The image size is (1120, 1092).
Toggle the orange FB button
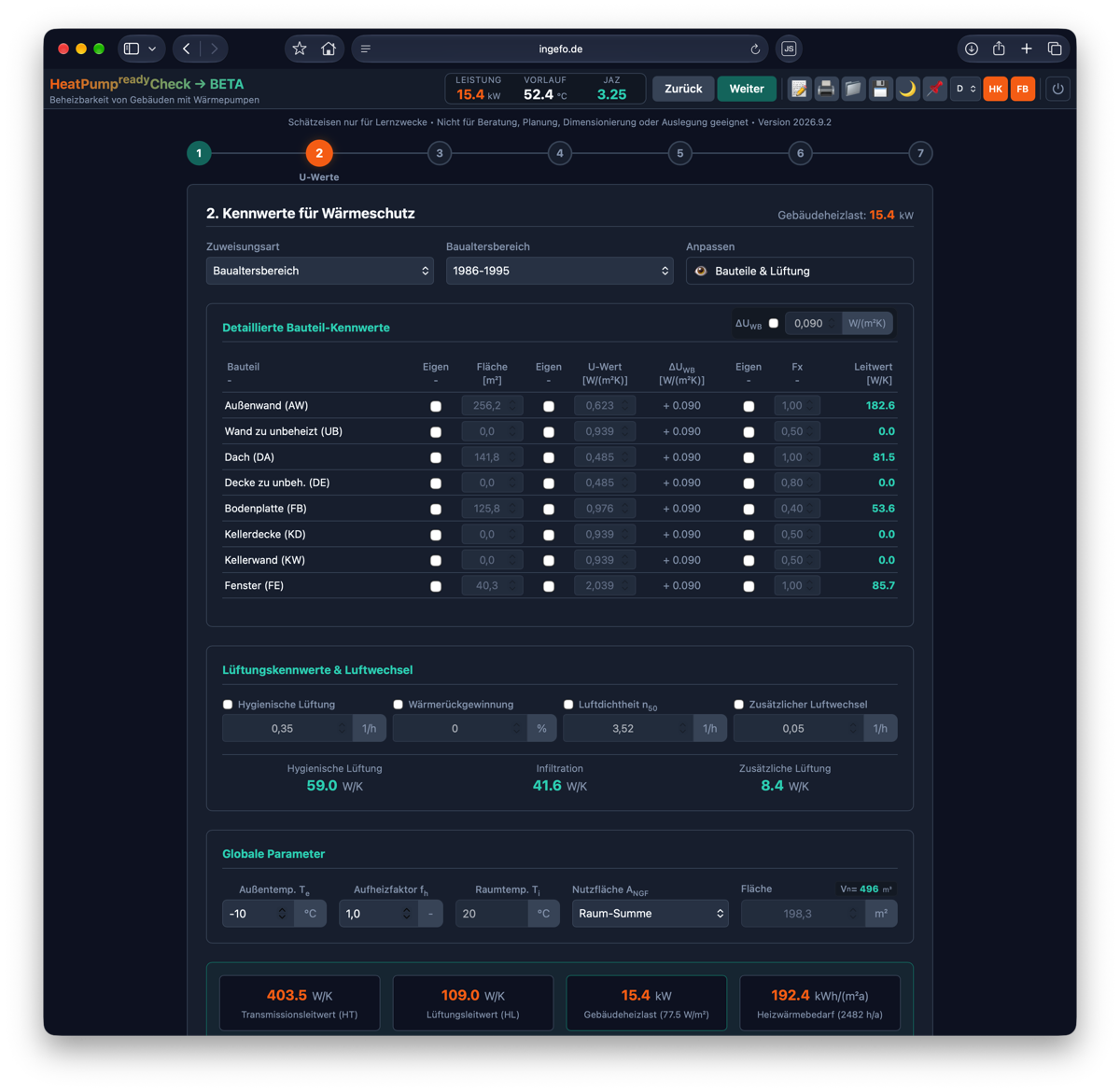(x=1023, y=89)
